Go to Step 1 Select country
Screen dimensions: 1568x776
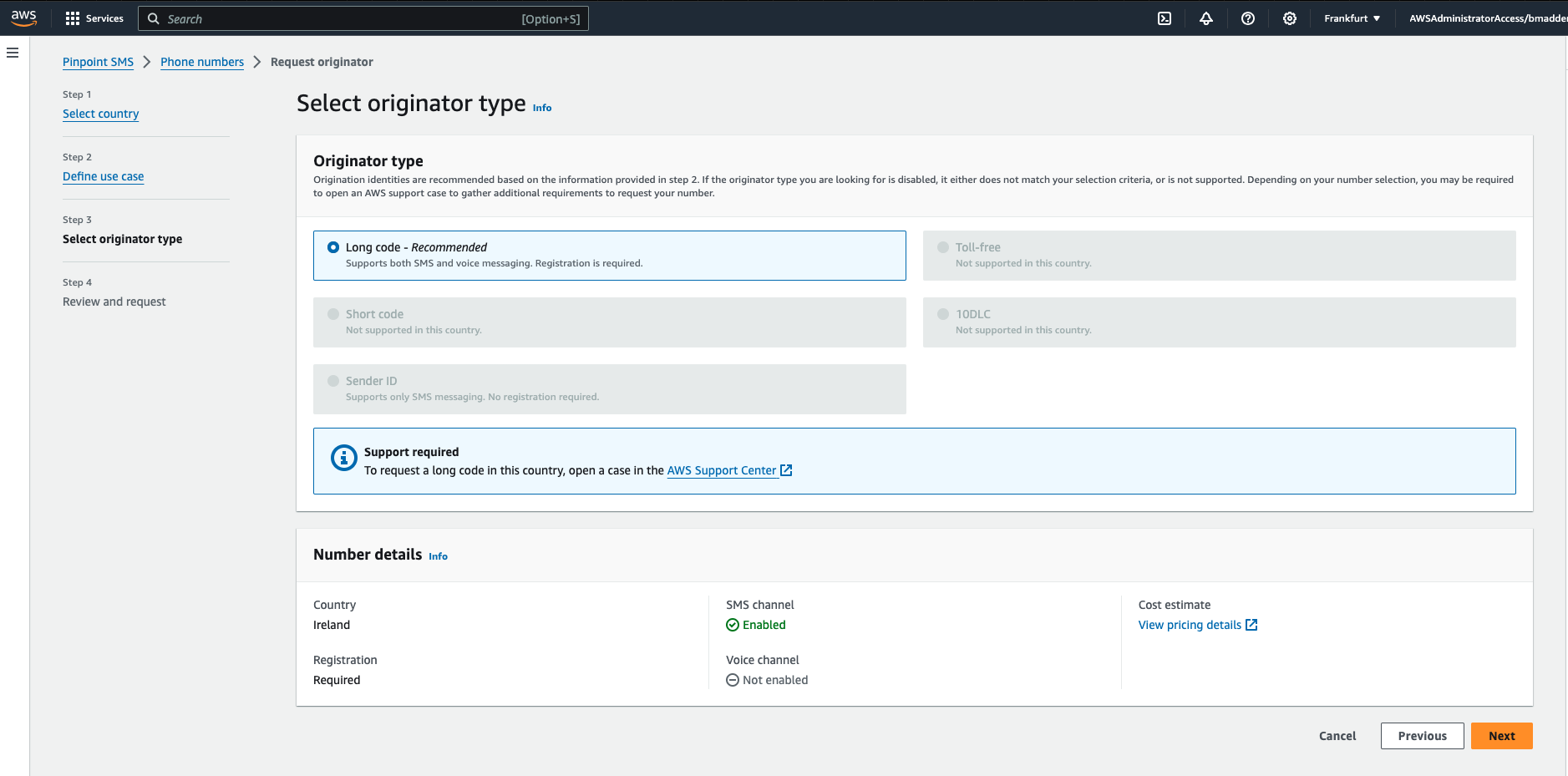click(100, 114)
